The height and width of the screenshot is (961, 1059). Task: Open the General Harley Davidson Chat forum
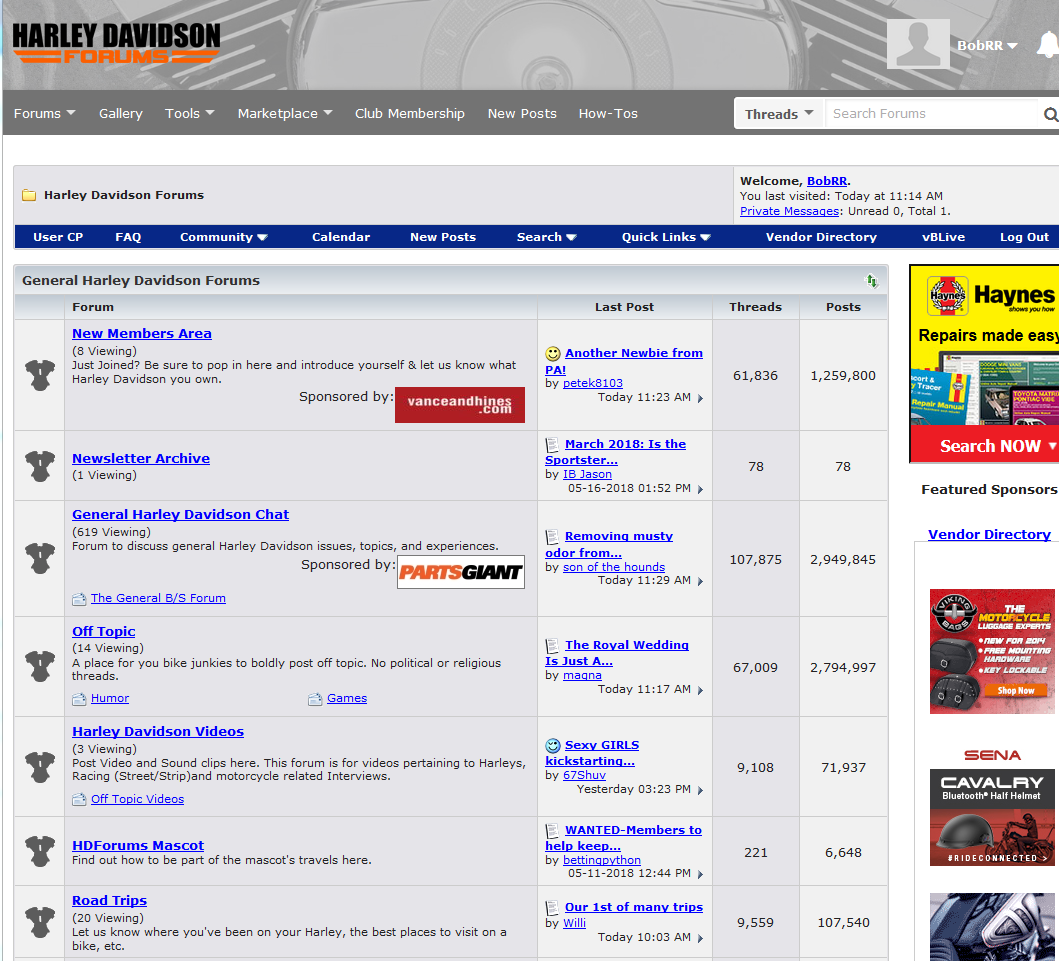180,514
